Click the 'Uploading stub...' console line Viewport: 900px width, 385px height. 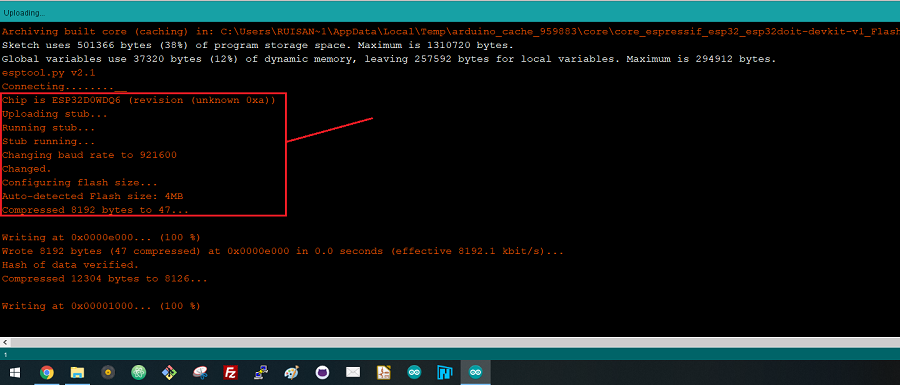click(55, 114)
